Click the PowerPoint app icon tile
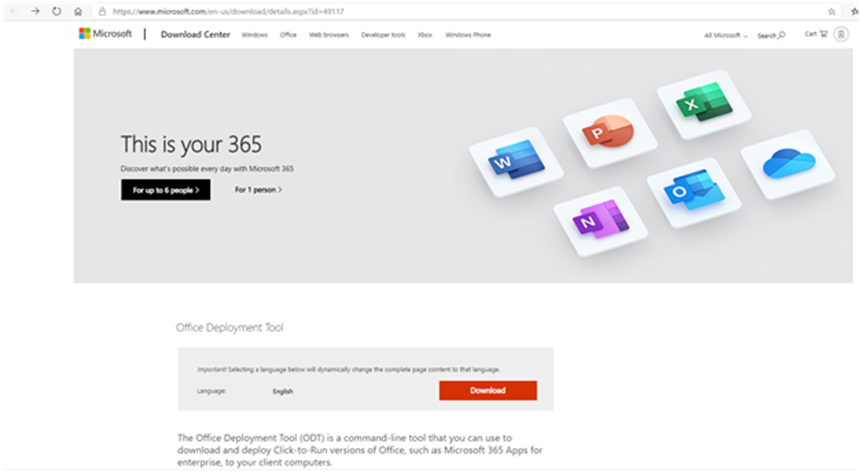The height and width of the screenshot is (472, 861). point(609,132)
